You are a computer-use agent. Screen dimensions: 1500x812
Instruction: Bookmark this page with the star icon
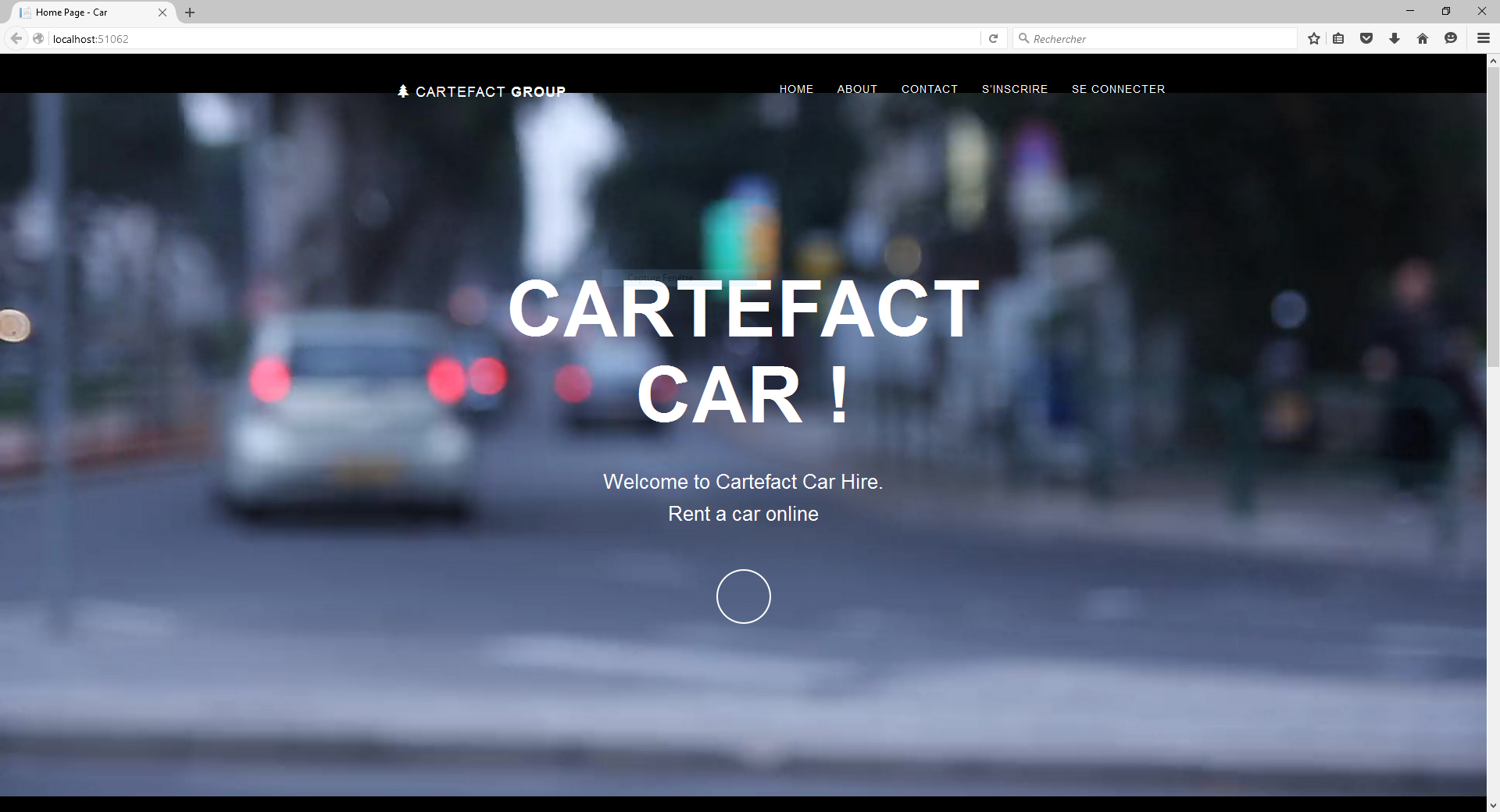point(1314,38)
